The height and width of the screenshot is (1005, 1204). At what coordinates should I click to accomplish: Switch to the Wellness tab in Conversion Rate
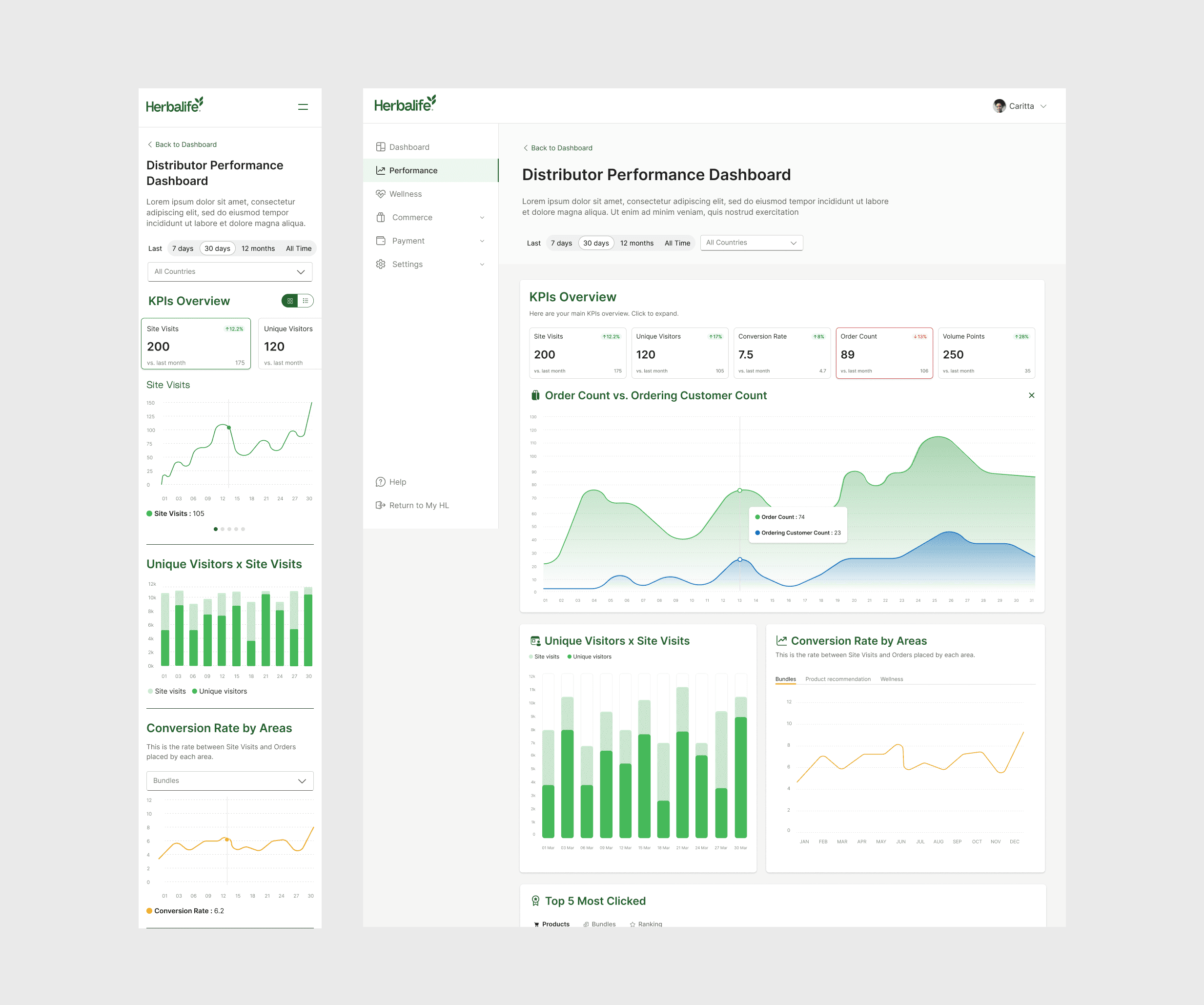pyautogui.click(x=892, y=679)
